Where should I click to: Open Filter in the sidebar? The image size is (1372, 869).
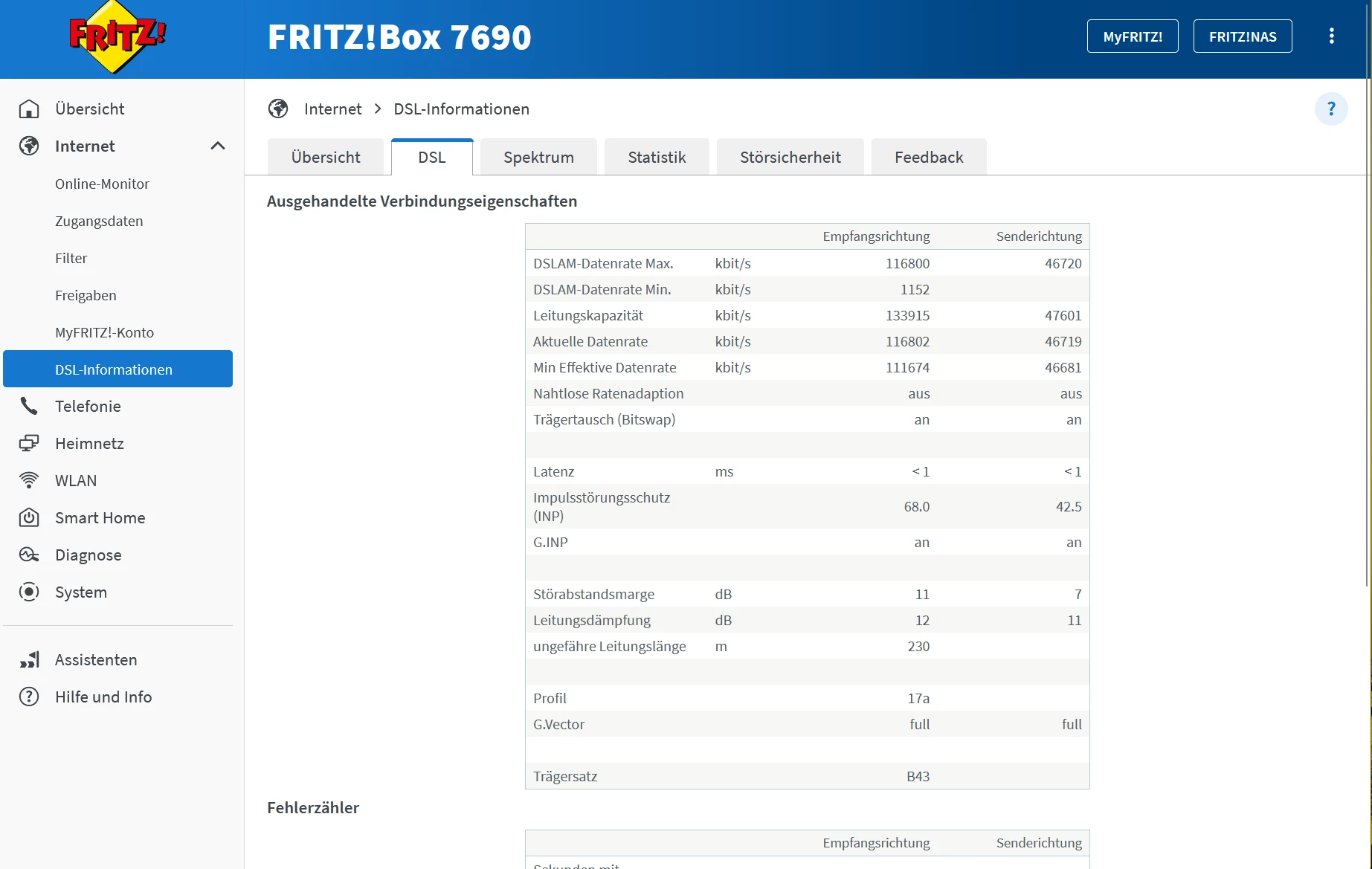coord(71,258)
